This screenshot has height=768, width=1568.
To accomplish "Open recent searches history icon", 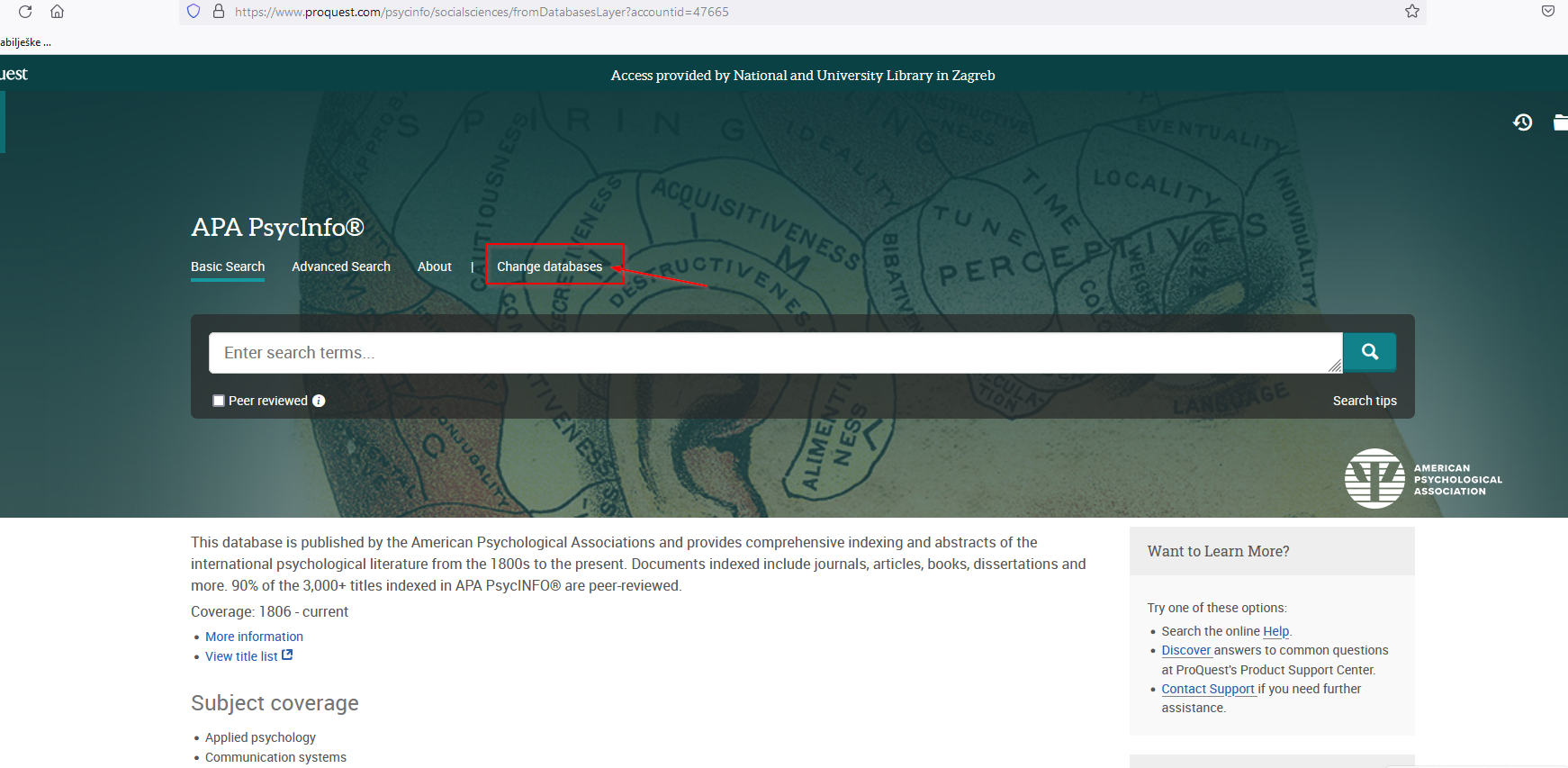I will [1523, 122].
